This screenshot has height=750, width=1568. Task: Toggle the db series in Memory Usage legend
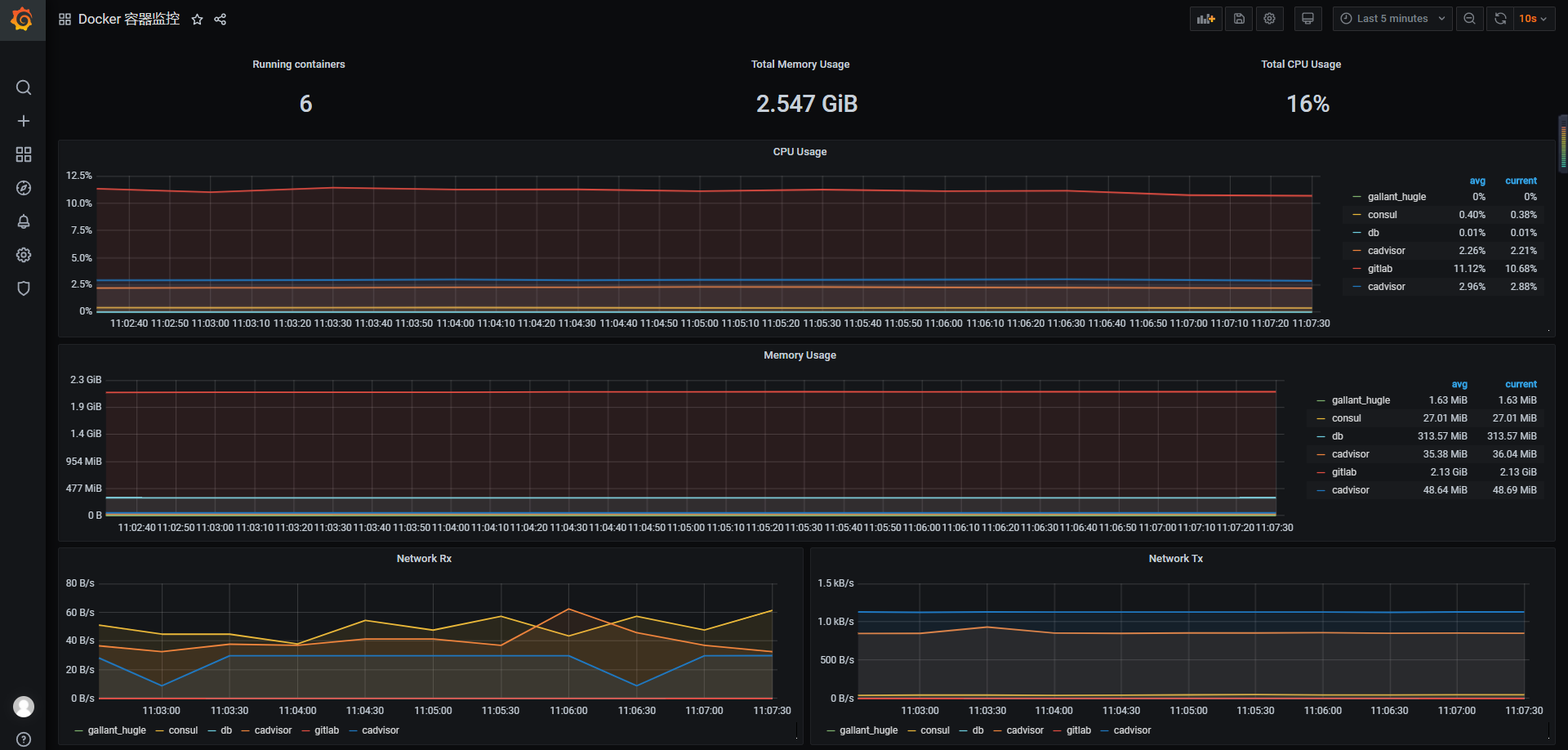pyautogui.click(x=1338, y=435)
